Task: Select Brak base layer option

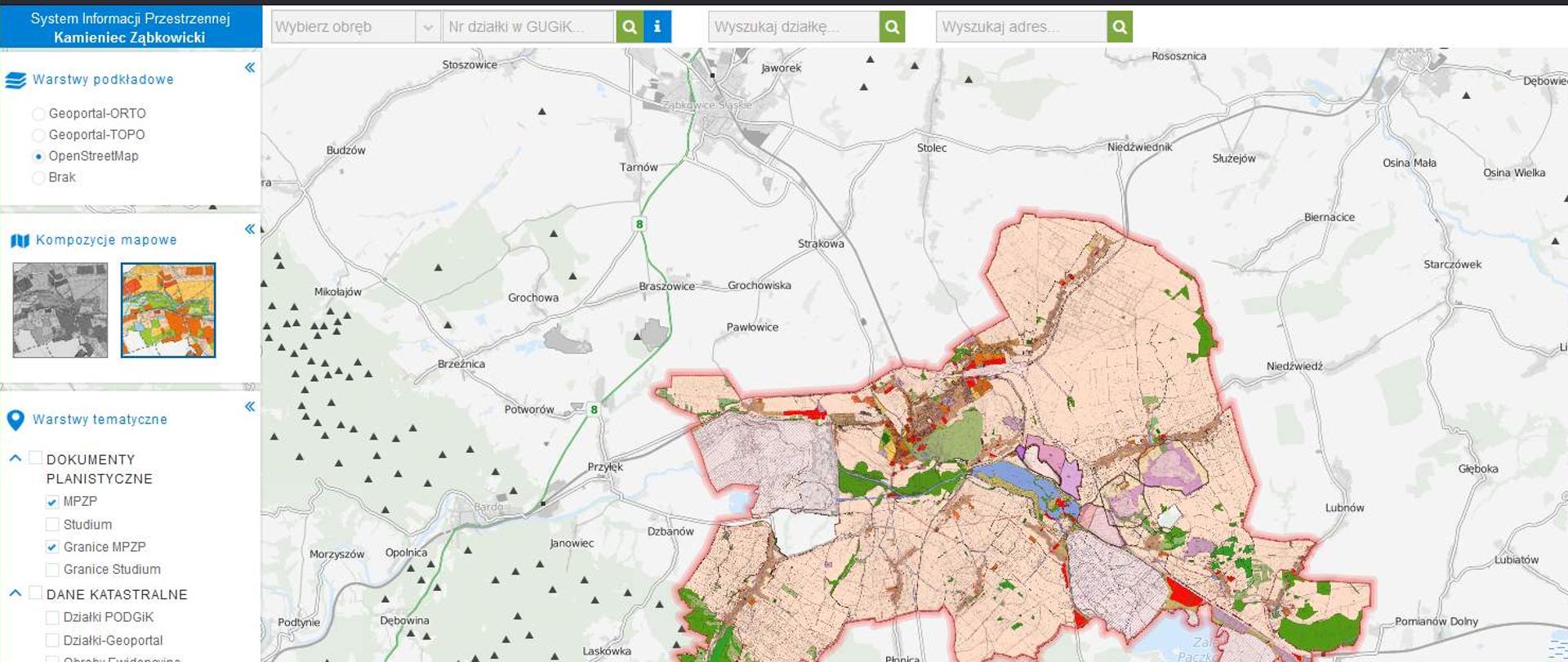Action: click(x=38, y=177)
